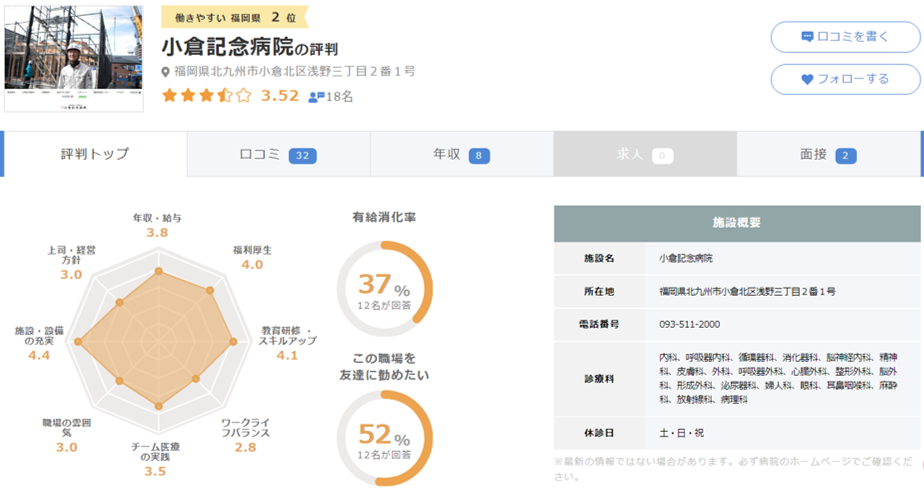Click the 37% paid leave gauge

(x=384, y=289)
